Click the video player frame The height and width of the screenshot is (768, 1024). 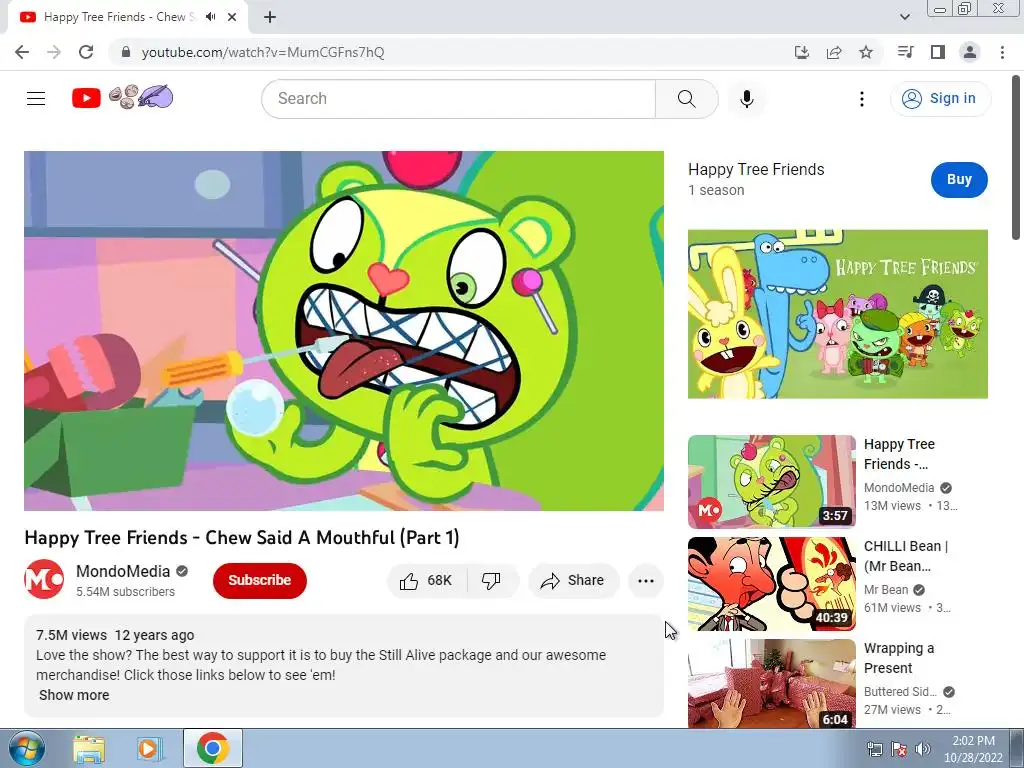coord(344,331)
